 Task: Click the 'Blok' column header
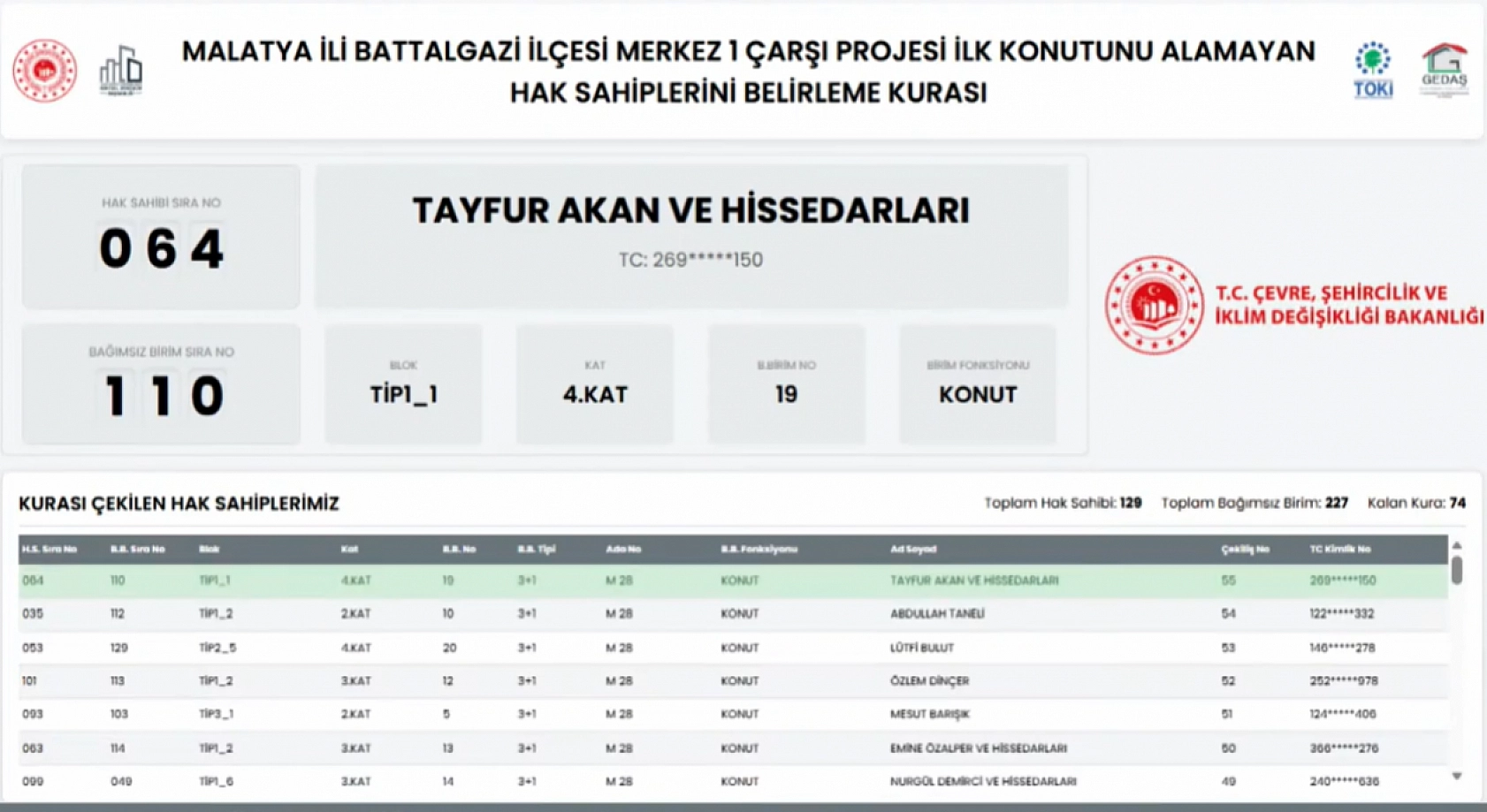[209, 549]
